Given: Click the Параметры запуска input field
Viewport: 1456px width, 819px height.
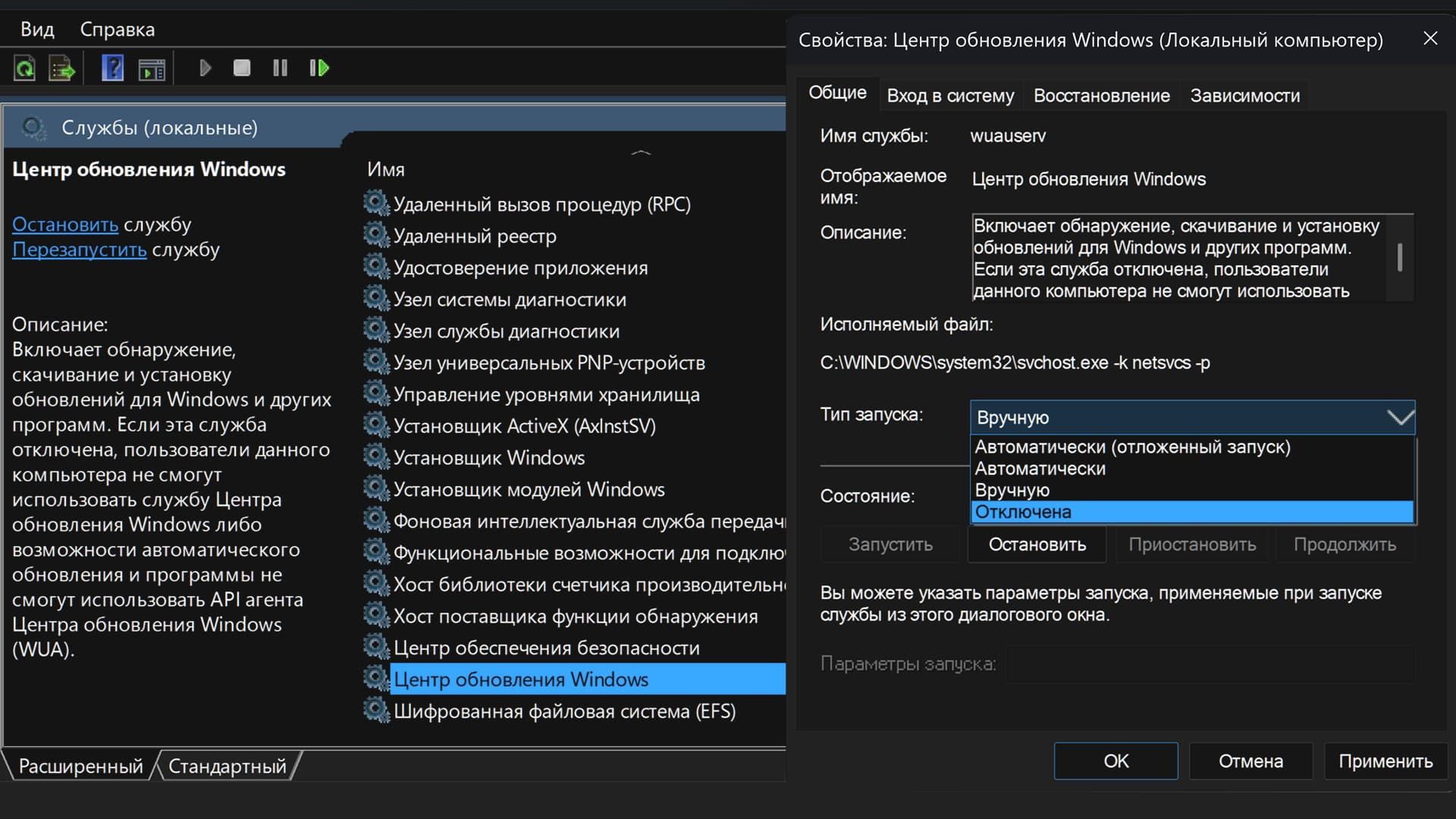Looking at the screenshot, I should [1210, 664].
